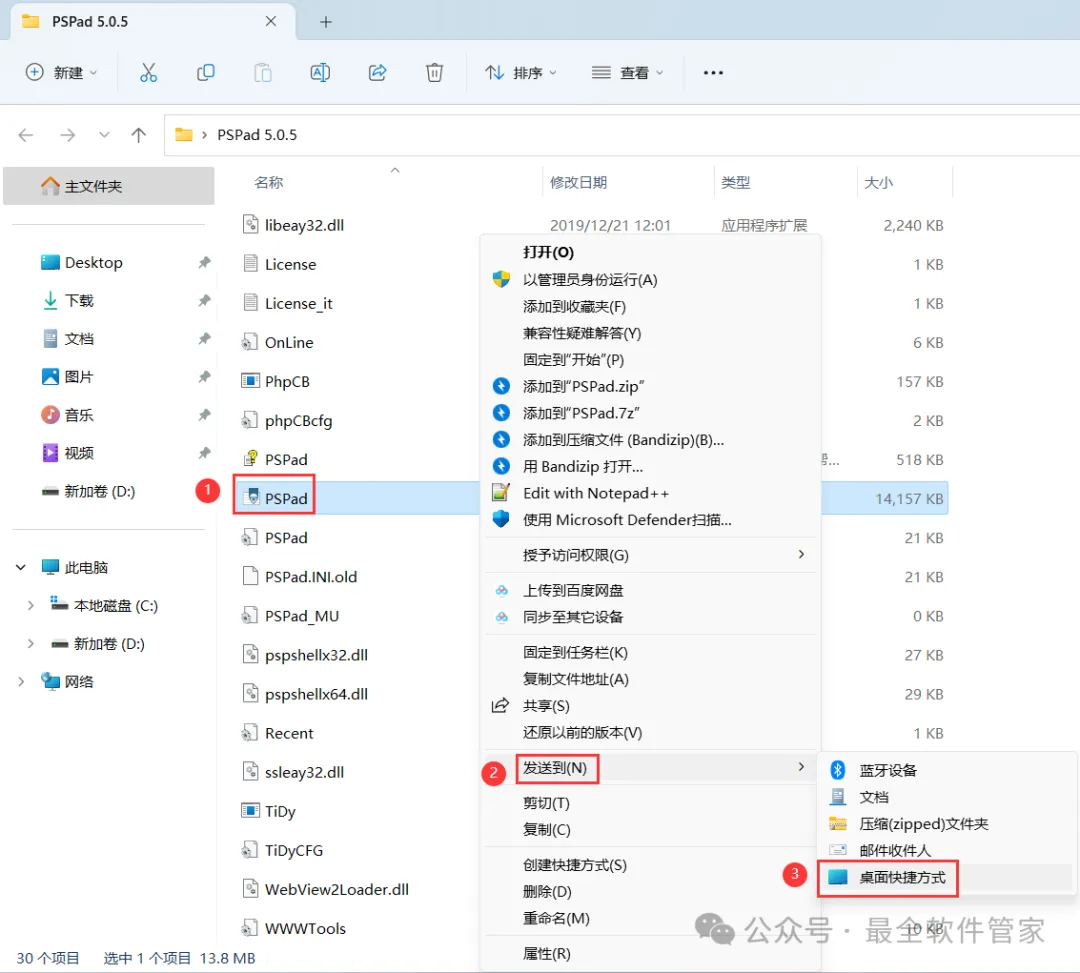This screenshot has width=1080, height=973.
Task: Select the libeay32.dll file
Action: 304,225
